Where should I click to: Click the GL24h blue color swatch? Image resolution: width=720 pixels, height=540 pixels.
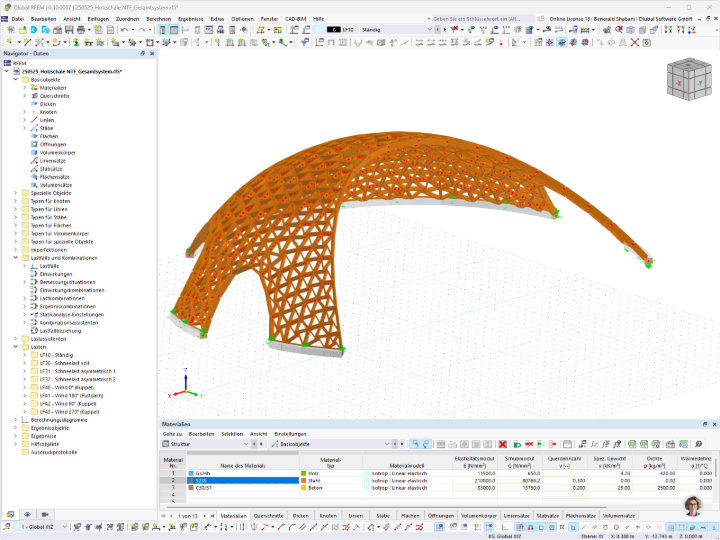point(191,473)
